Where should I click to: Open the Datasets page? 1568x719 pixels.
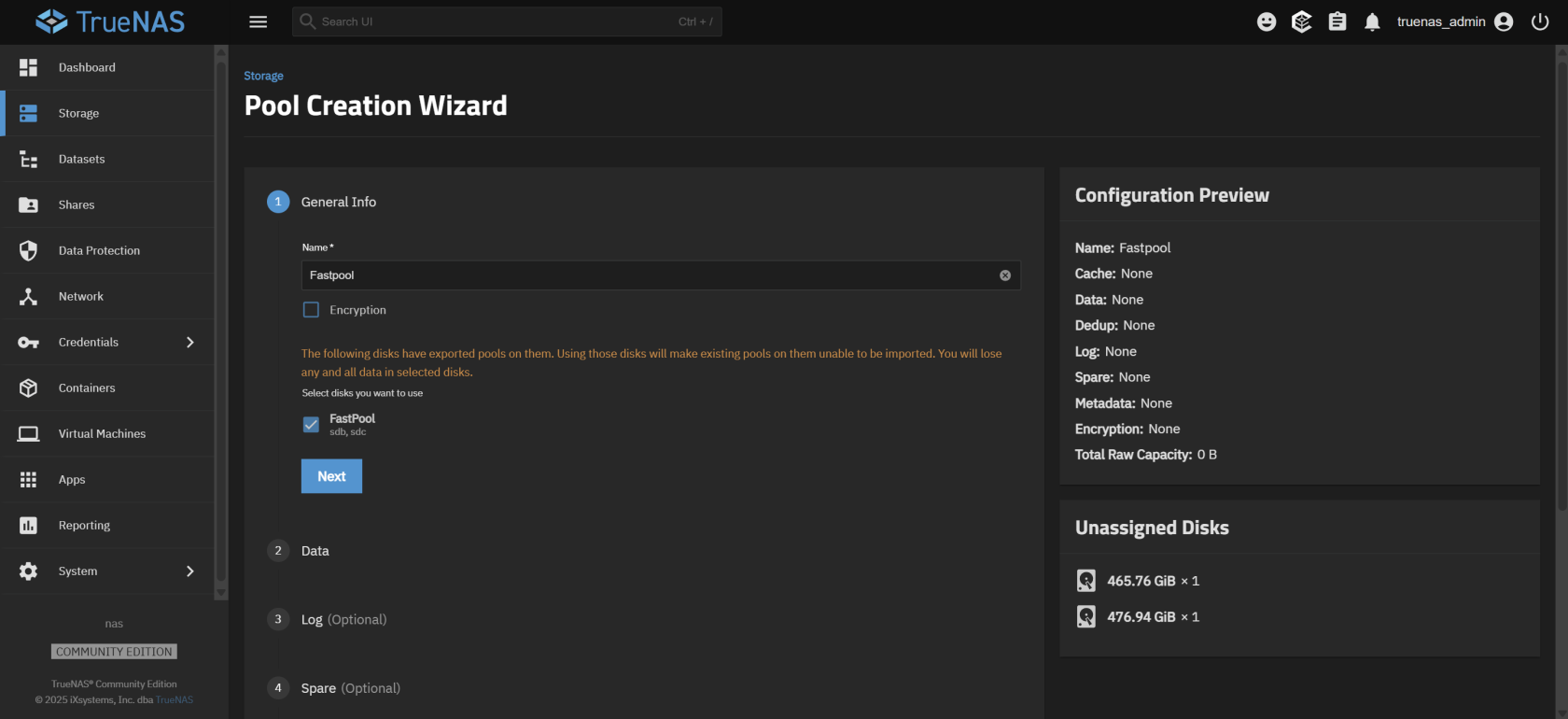(x=82, y=160)
